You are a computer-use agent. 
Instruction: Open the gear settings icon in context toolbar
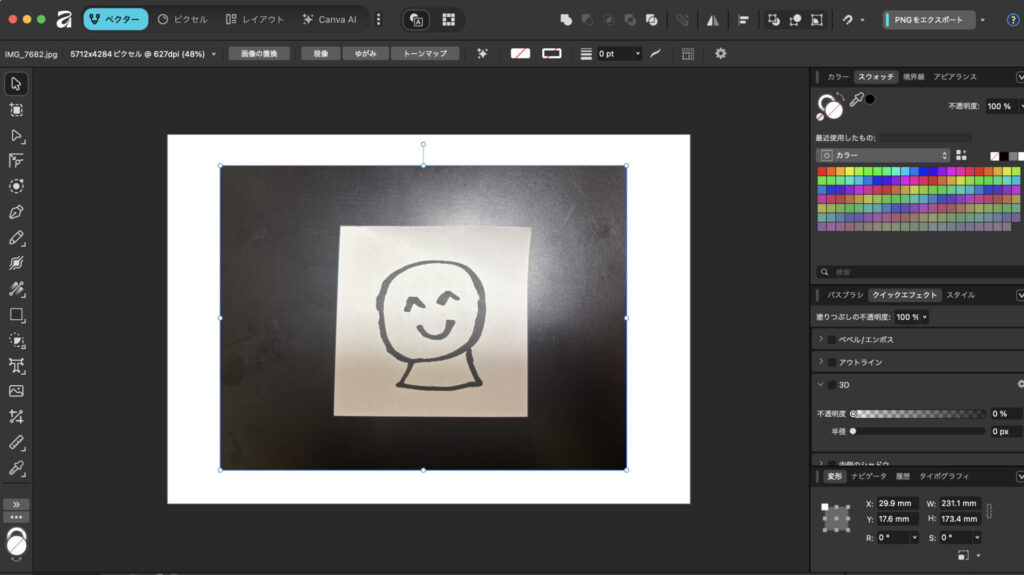[720, 54]
